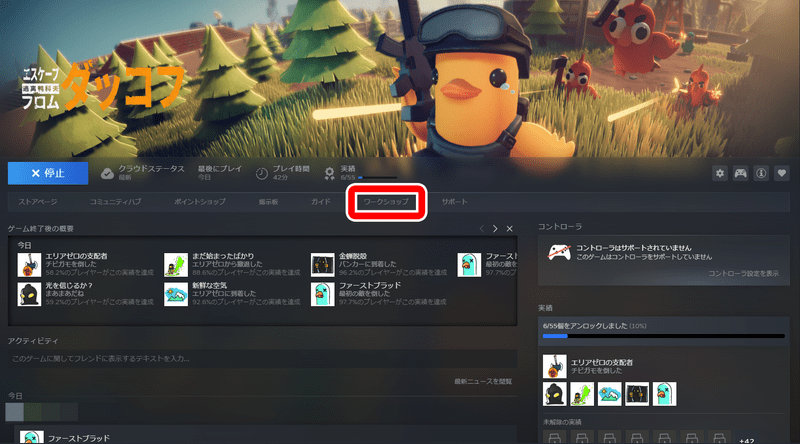Click the 未解除の実績 label
The width and height of the screenshot is (800, 444).
pos(562,422)
